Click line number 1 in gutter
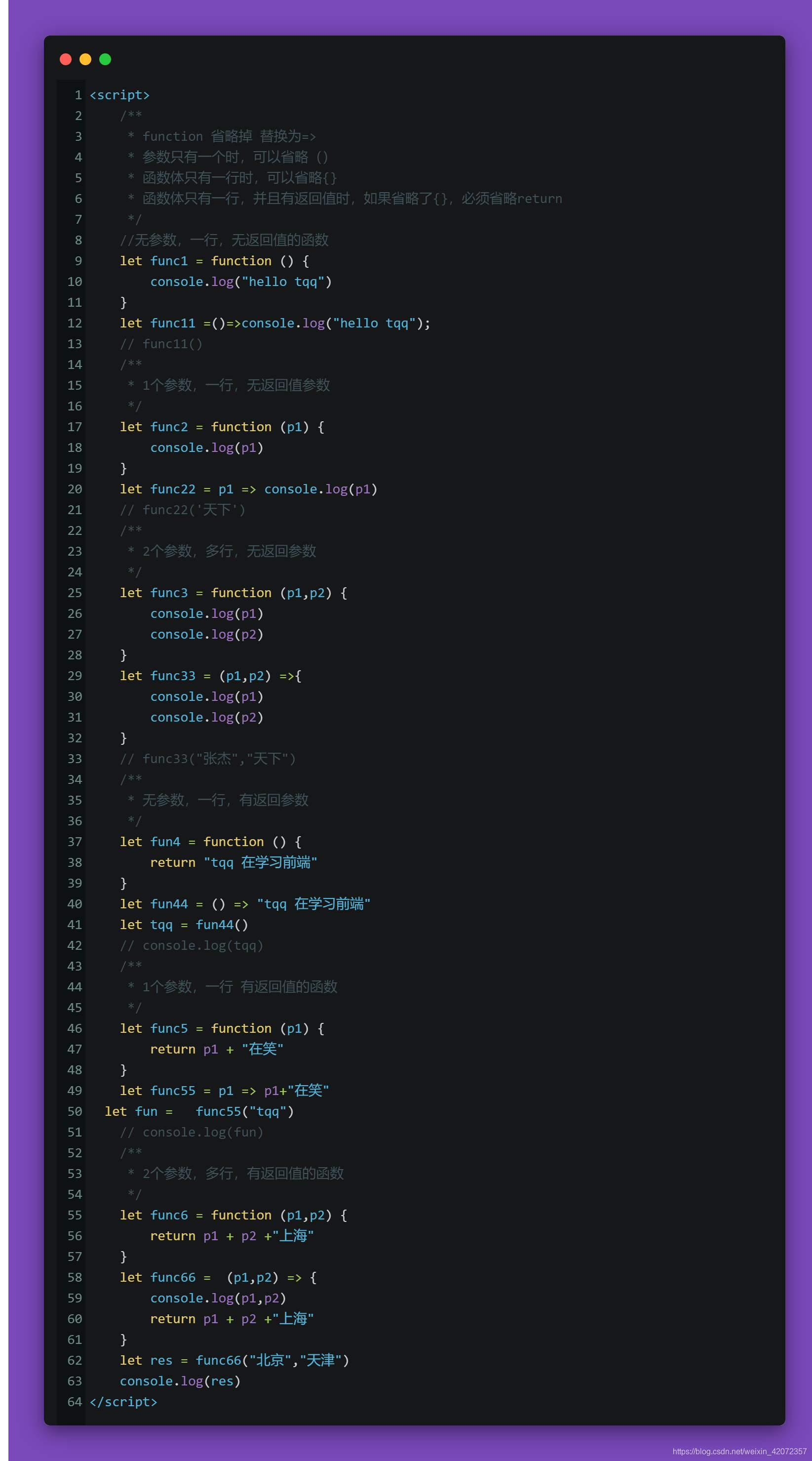Viewport: 812px width, 1461px height. (x=78, y=95)
